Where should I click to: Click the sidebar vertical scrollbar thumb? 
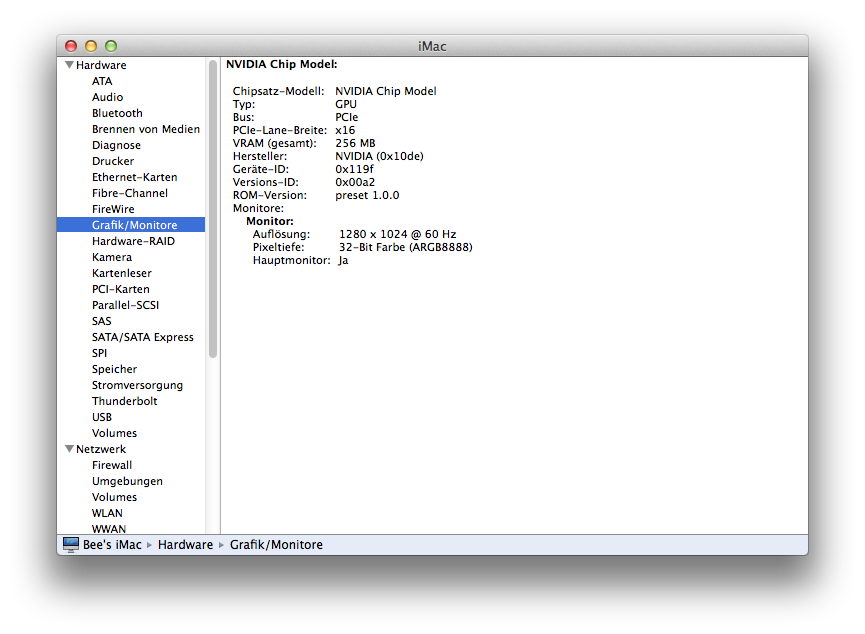tap(213, 209)
